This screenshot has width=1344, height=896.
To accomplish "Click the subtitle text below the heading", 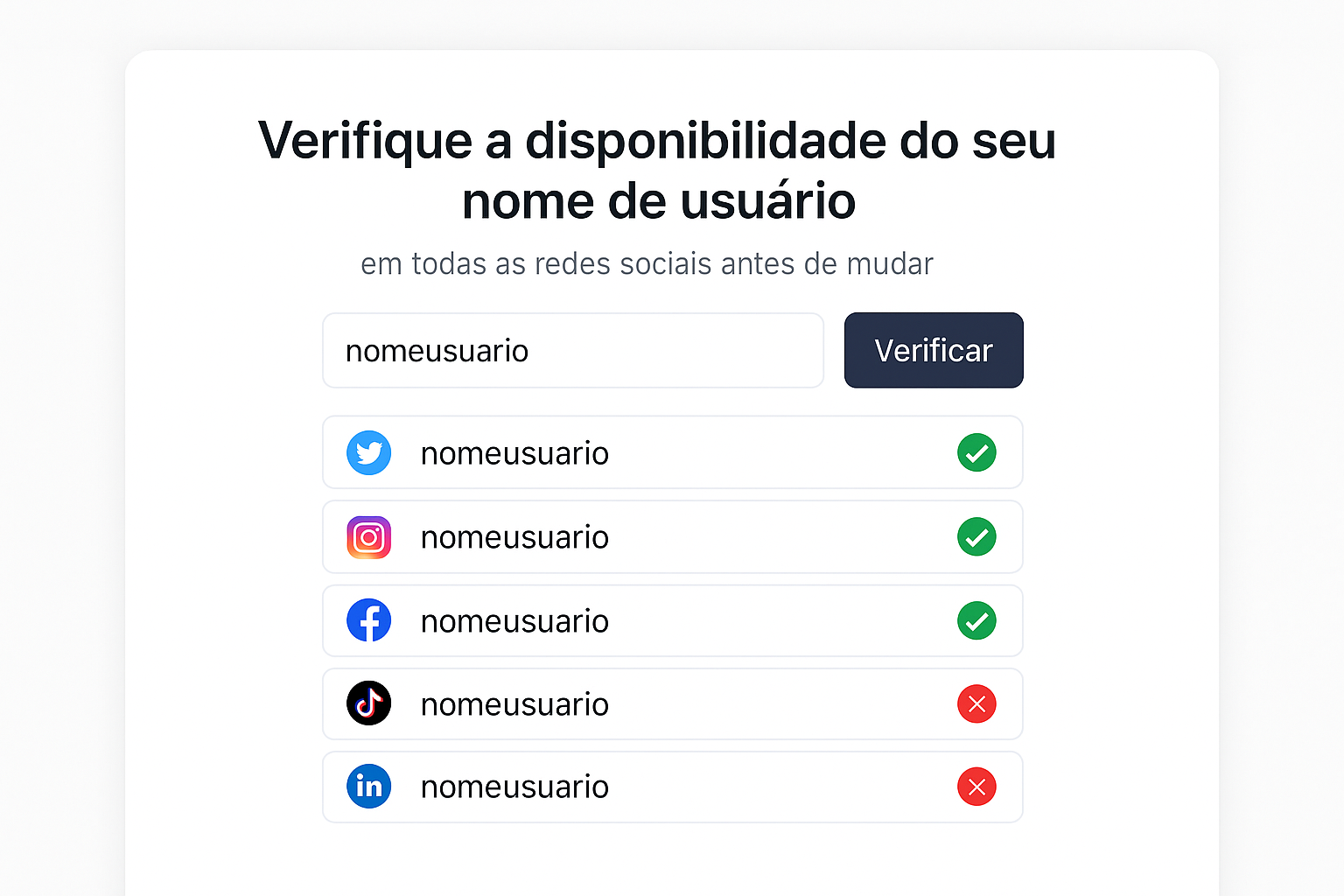I will (647, 263).
